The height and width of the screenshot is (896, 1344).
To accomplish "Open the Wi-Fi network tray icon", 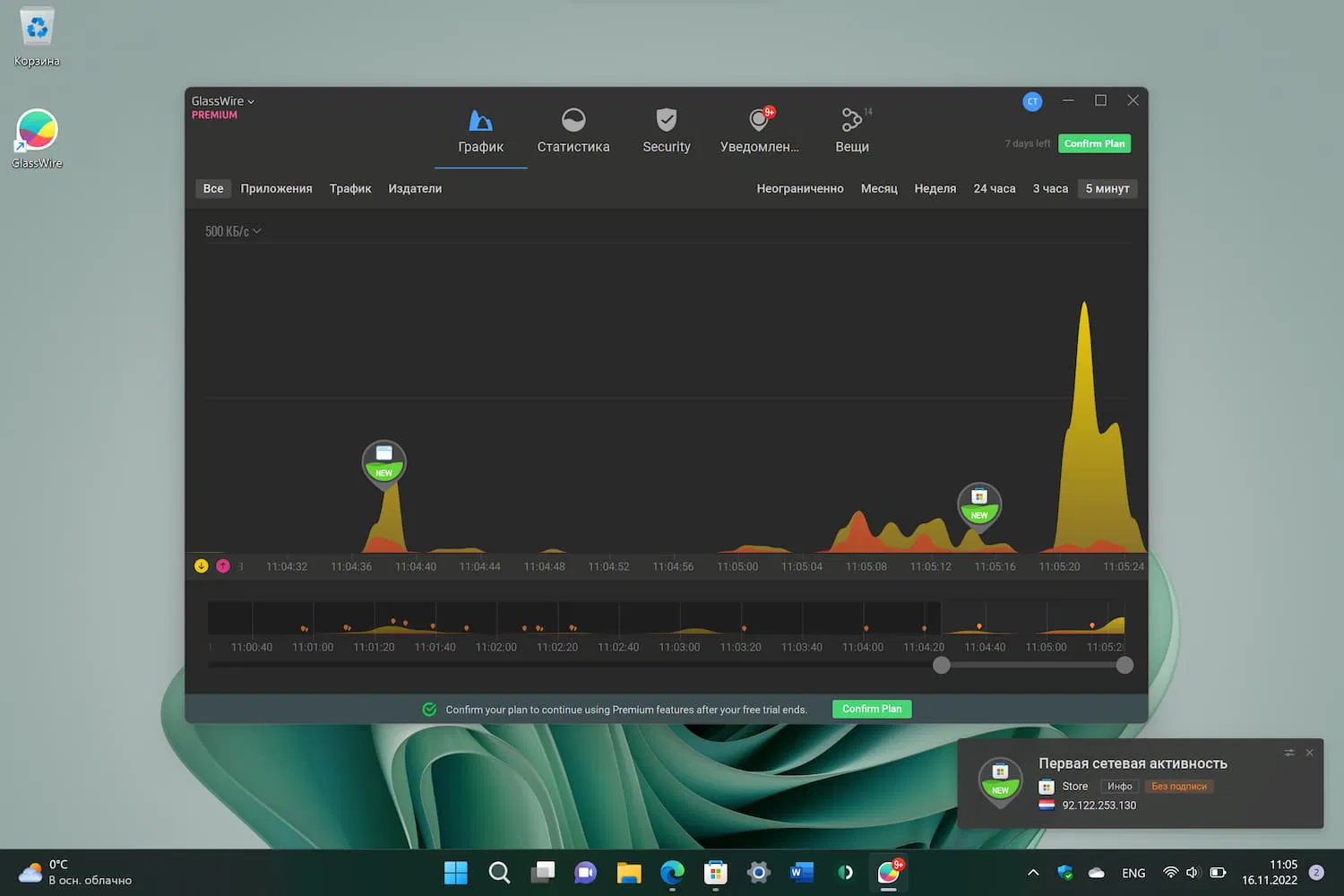I will pos(1170,873).
